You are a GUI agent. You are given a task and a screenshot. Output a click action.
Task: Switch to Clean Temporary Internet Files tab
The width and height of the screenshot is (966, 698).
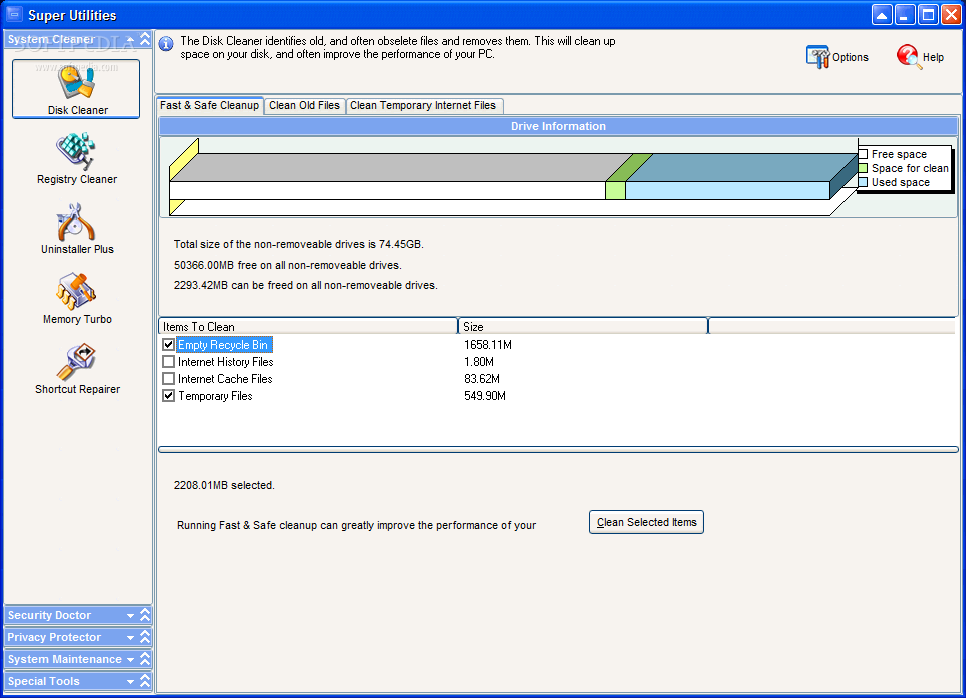pyautogui.click(x=423, y=105)
